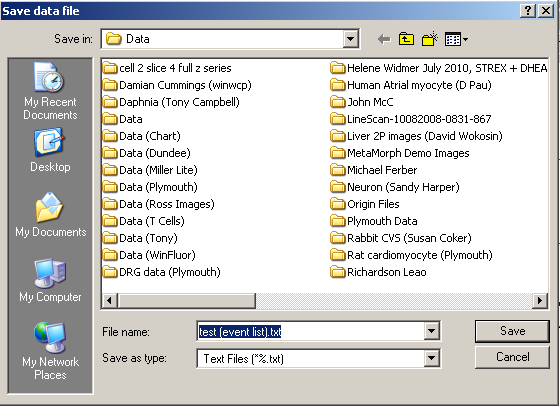Image resolution: width=560 pixels, height=406 pixels.
Task: Open My Recent Documents in places bar
Action: point(50,91)
